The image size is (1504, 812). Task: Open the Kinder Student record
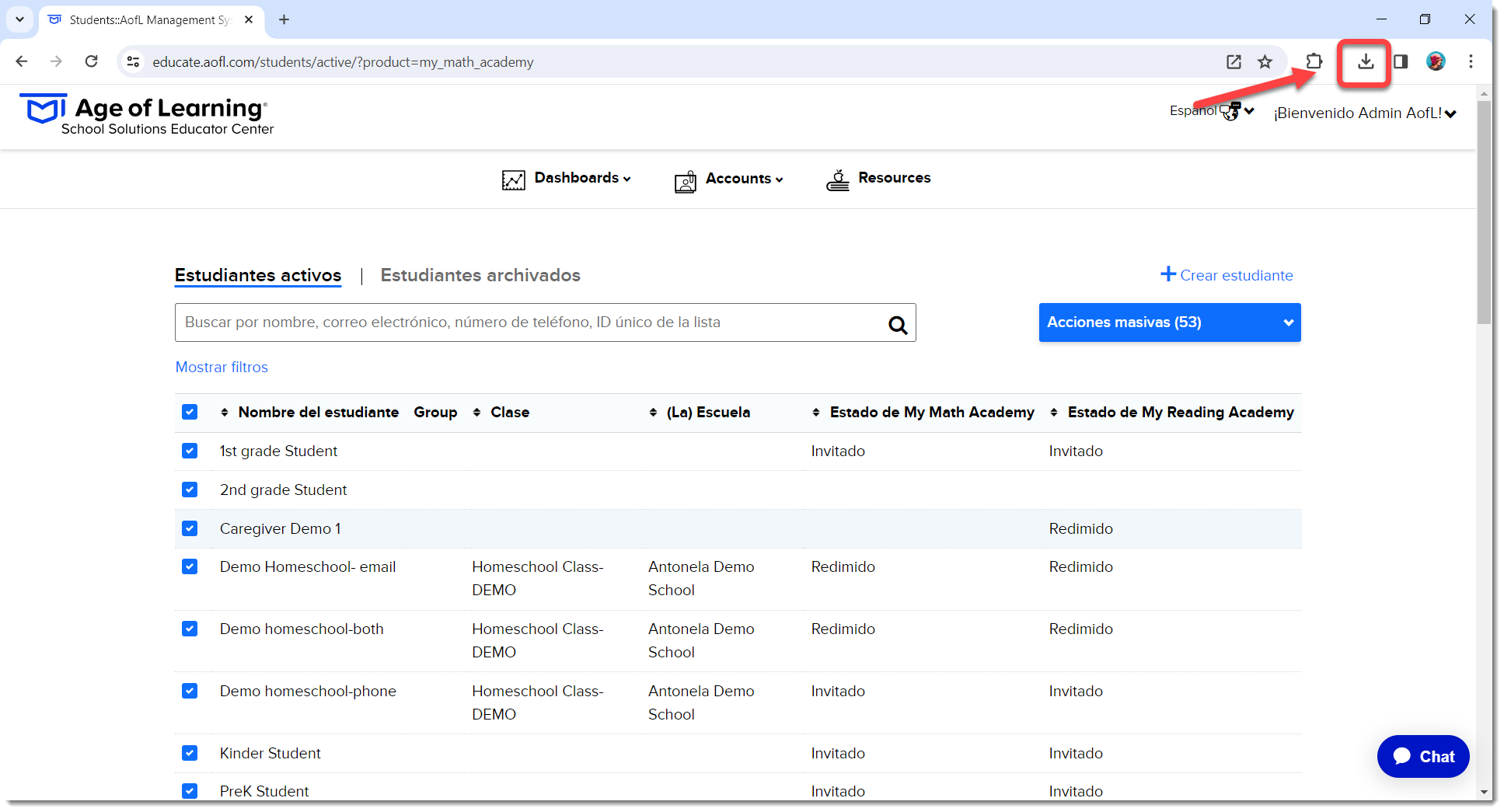point(270,753)
